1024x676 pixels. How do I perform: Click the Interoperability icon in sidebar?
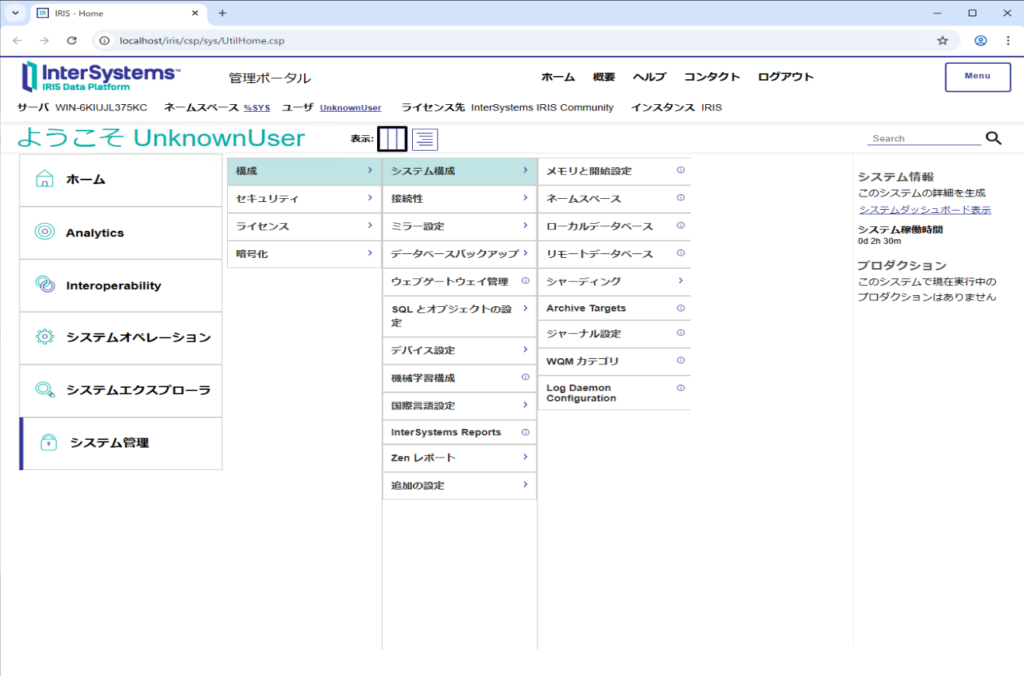[x=44, y=285]
